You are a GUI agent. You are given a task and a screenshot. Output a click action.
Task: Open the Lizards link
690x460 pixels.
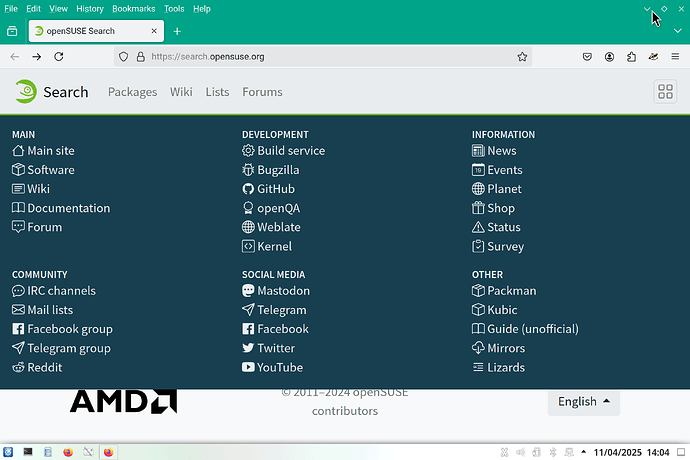pos(499,368)
